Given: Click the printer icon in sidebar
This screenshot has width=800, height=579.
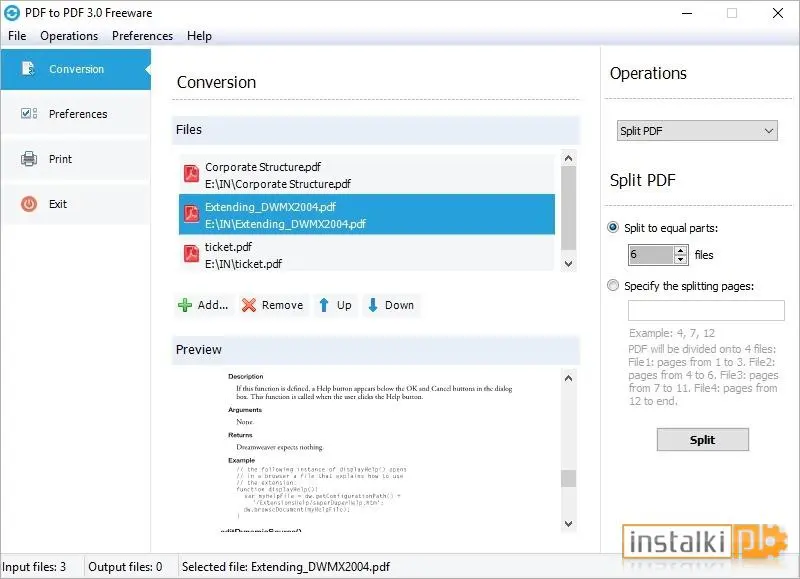Looking at the screenshot, I should pyautogui.click(x=29, y=159).
